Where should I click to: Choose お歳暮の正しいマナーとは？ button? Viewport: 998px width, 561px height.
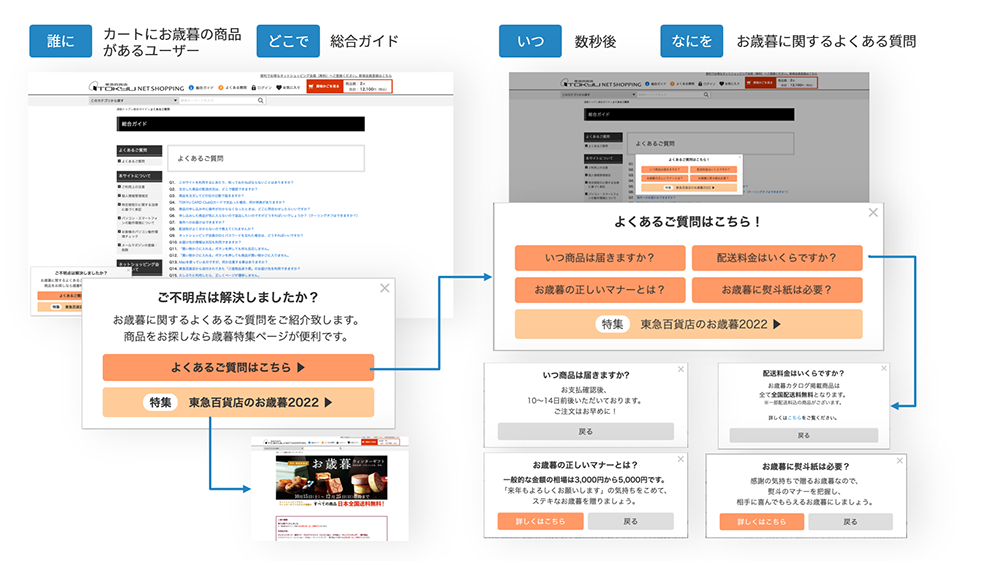pos(600,290)
